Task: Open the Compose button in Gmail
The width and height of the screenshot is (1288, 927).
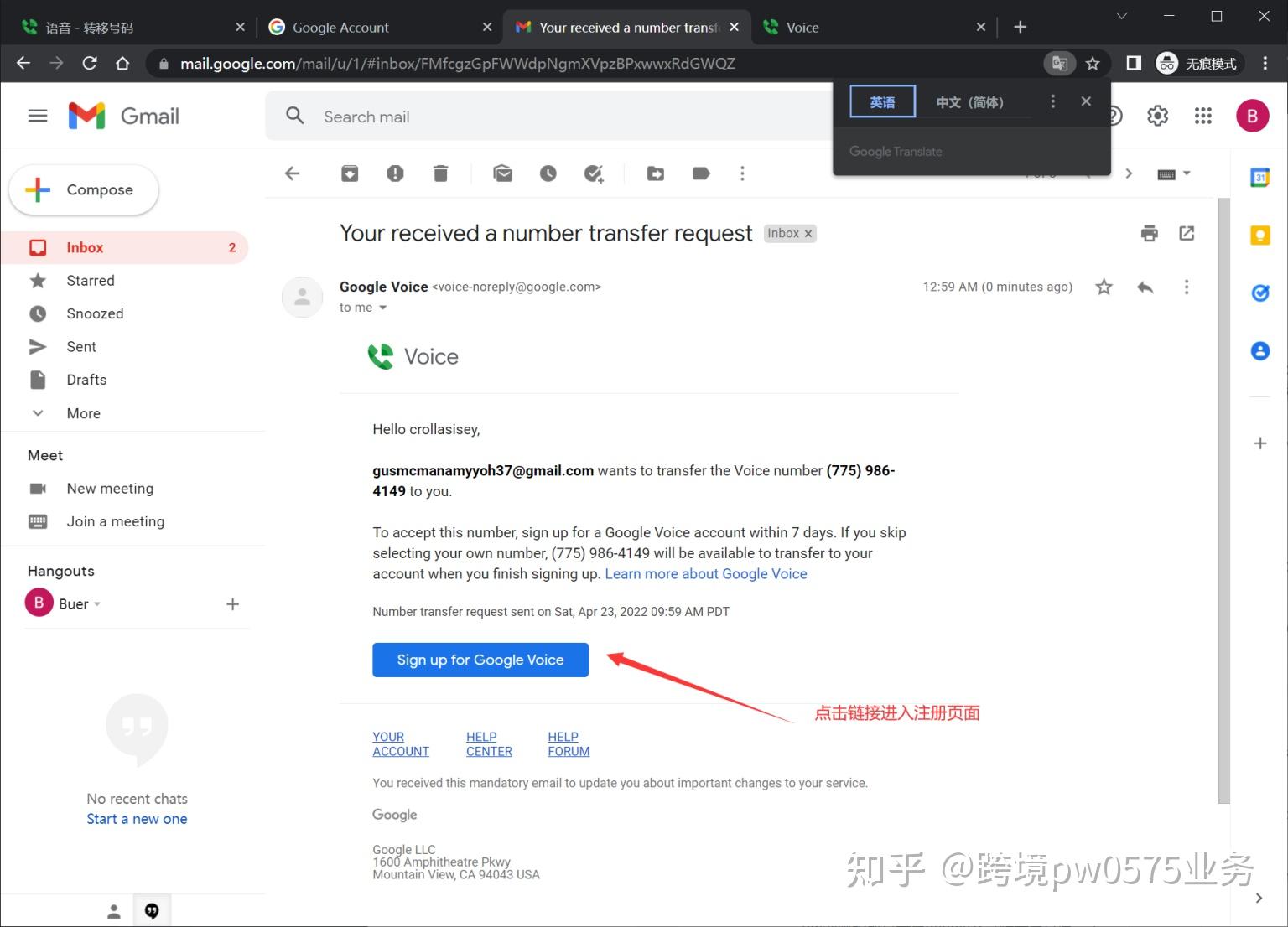Action: pos(83,189)
